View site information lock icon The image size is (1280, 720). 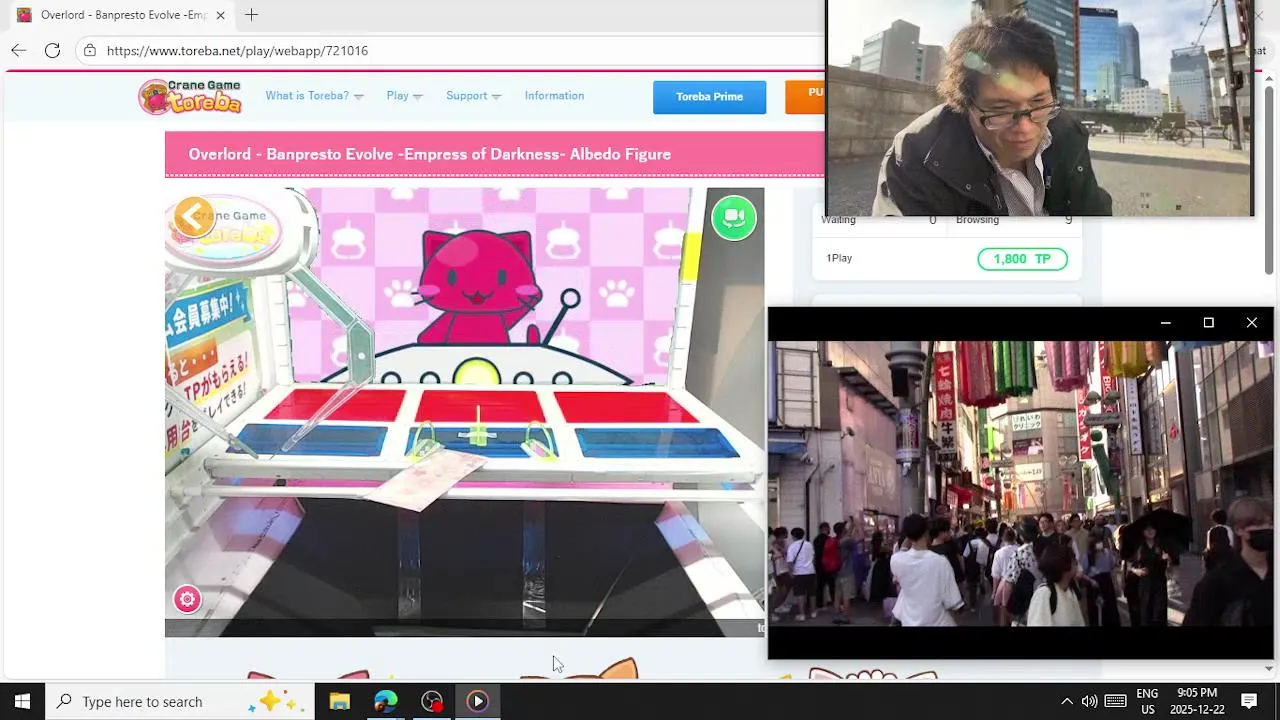pos(90,50)
